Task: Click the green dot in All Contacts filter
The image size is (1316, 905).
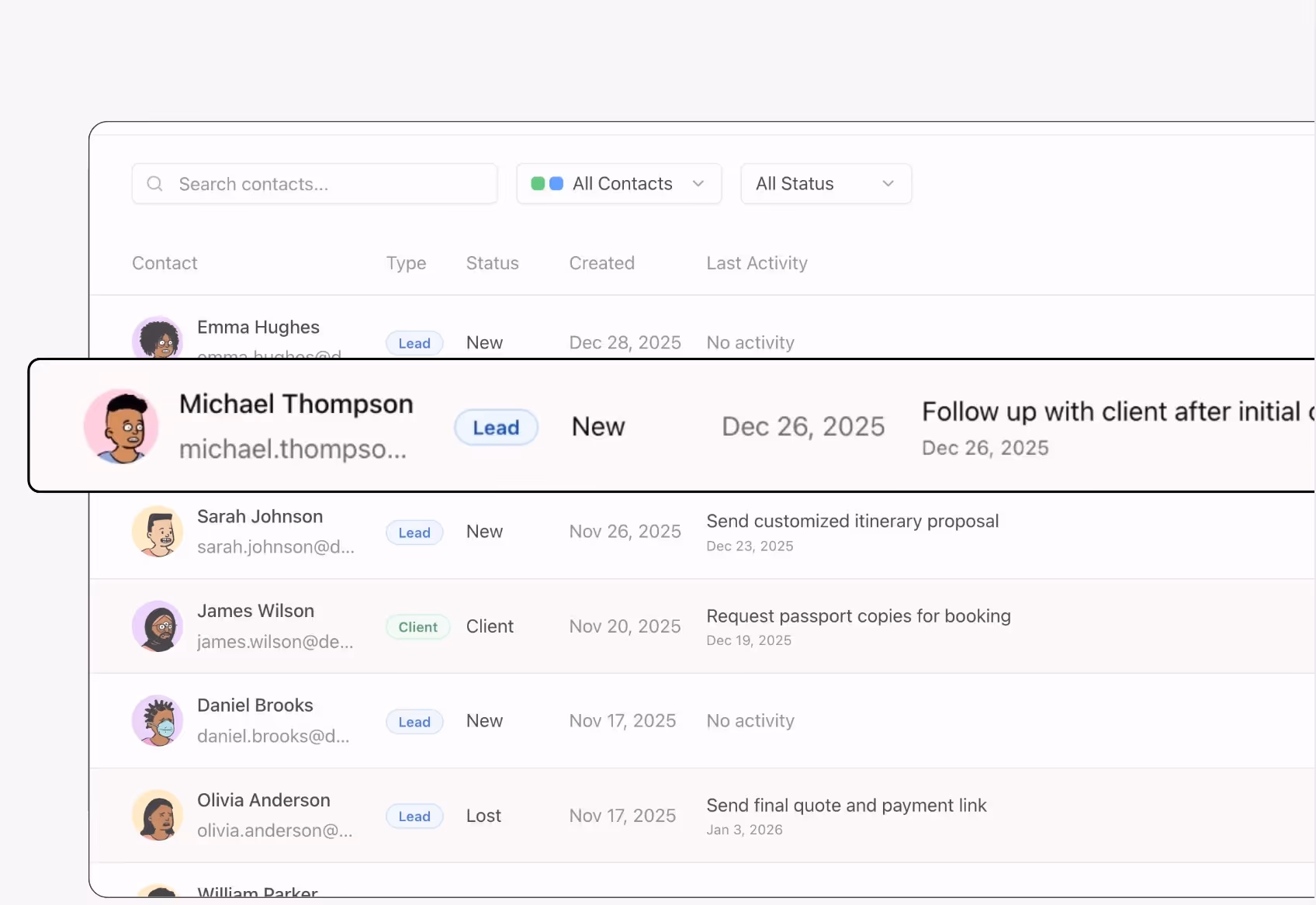Action: click(540, 183)
